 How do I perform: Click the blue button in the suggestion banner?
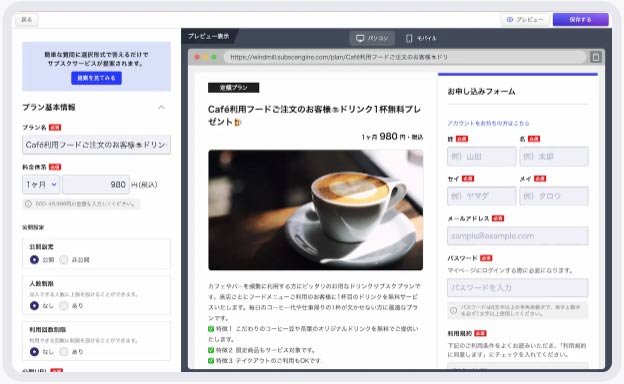pos(96,78)
